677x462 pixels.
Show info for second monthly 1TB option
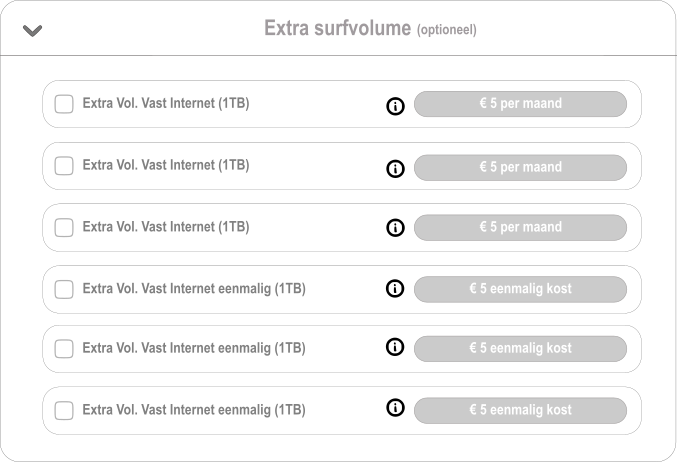click(395, 168)
